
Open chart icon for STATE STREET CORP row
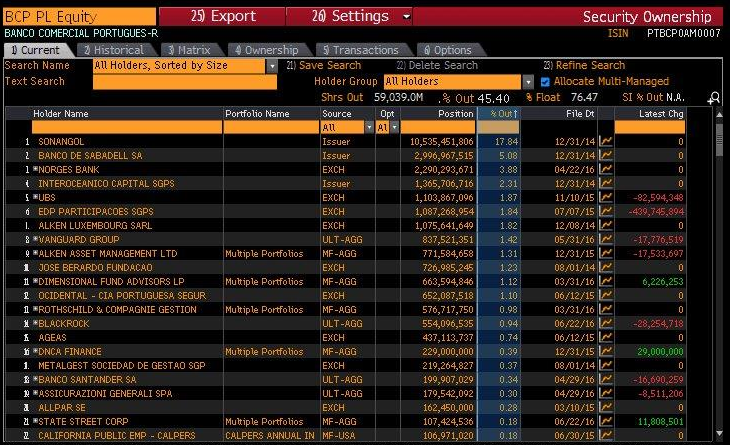pos(606,421)
